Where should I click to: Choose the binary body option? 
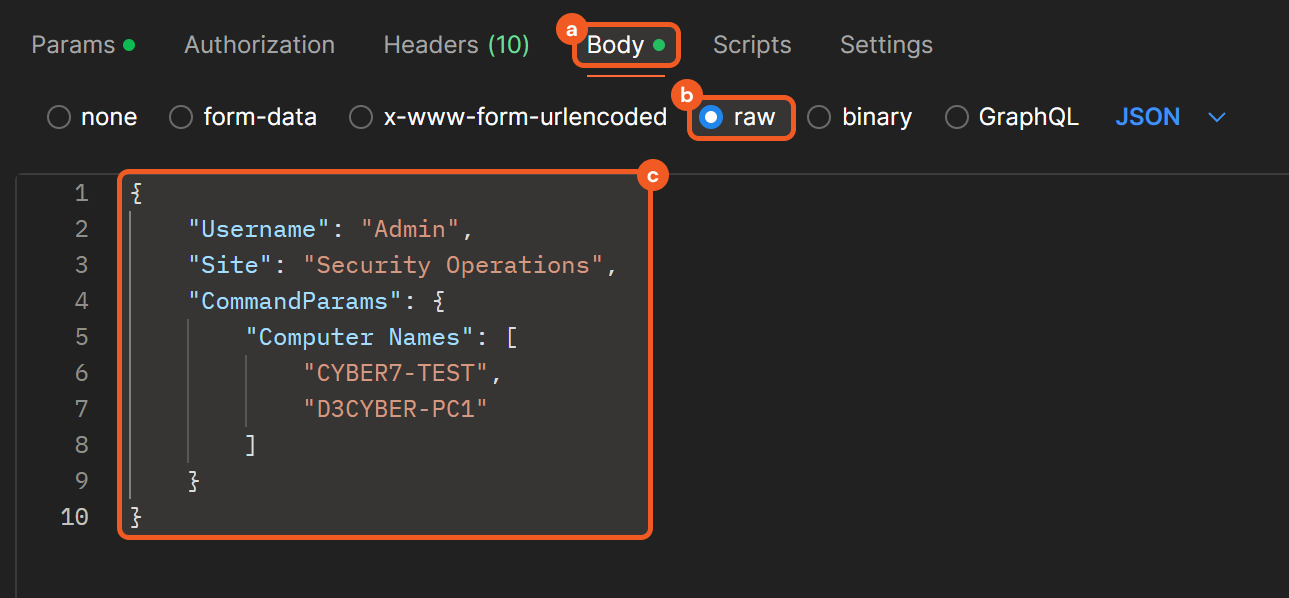819,117
